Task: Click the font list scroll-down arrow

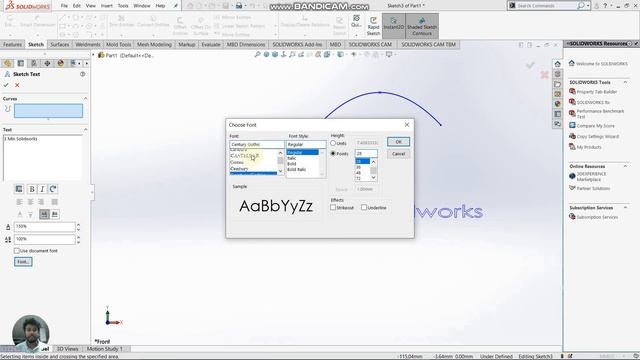Action: coord(280,171)
